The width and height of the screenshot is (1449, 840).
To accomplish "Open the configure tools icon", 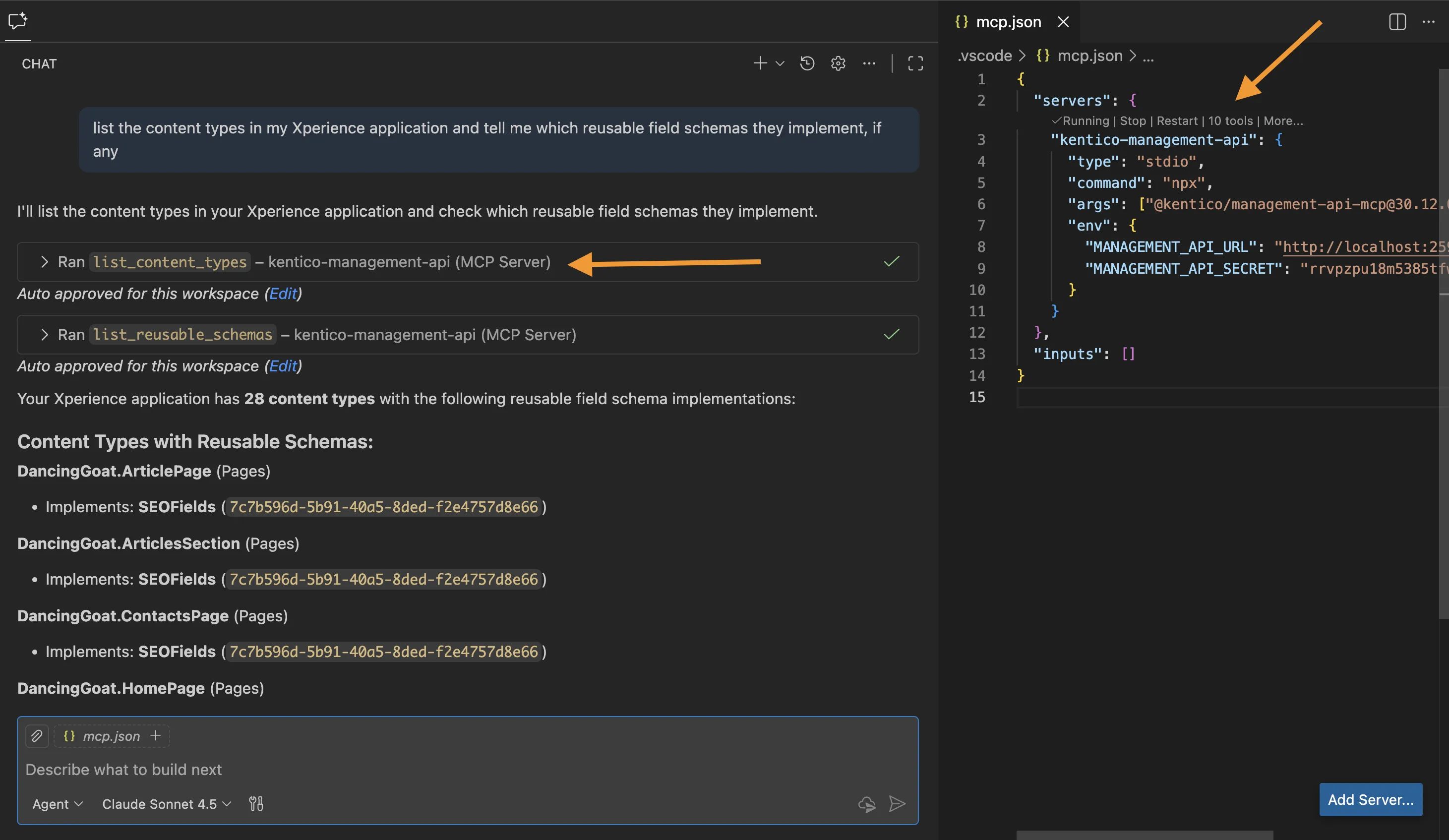I will pos(256,804).
